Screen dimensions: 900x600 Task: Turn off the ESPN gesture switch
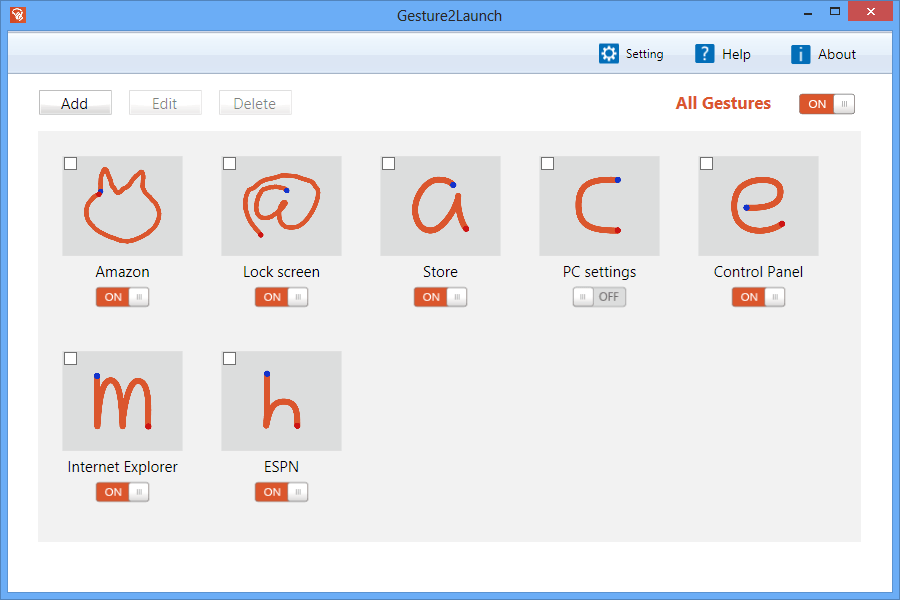click(281, 492)
